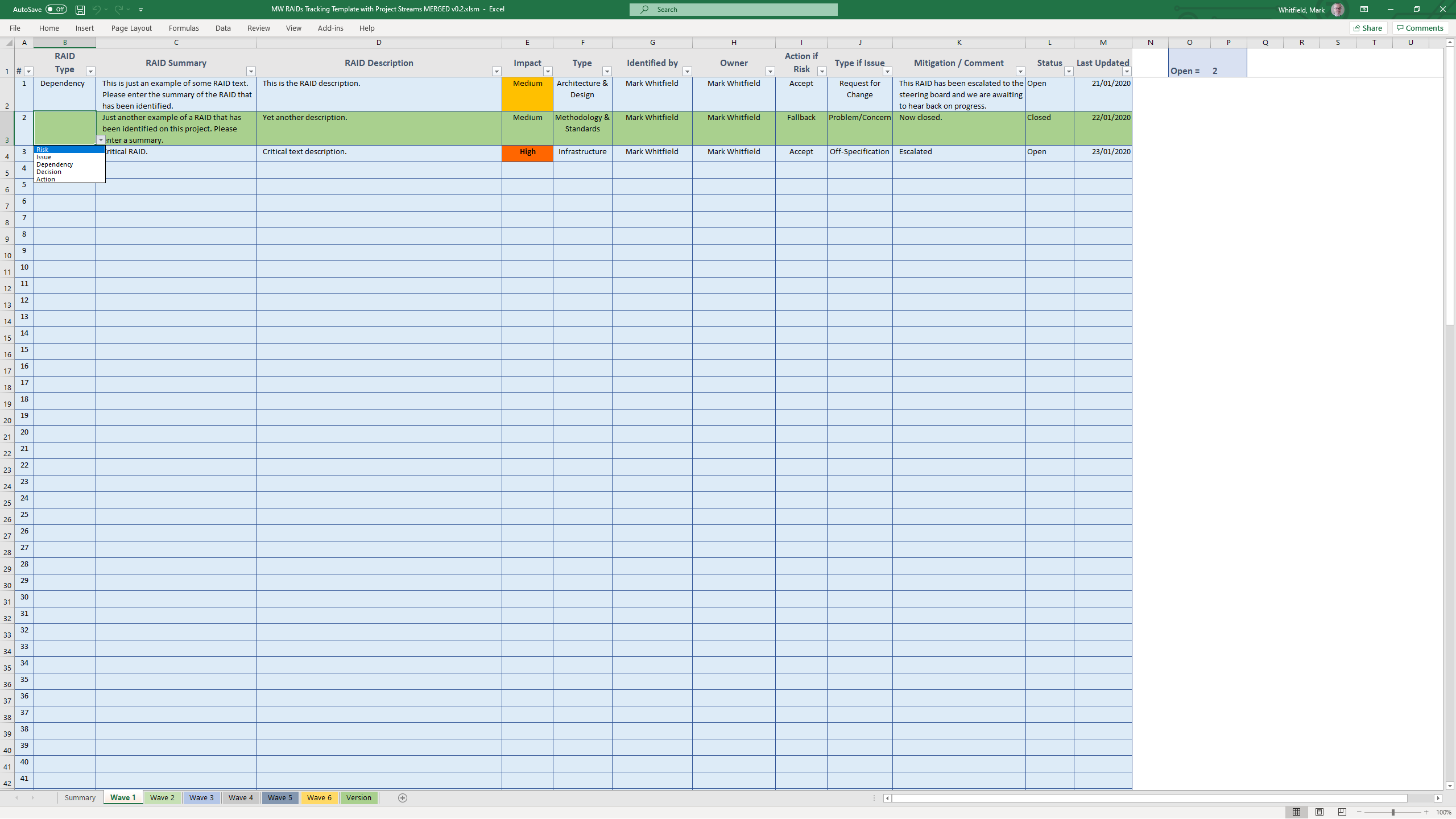Viewport: 1456px width, 819px height.
Task: Open the Wave 4 sheet
Action: (240, 797)
